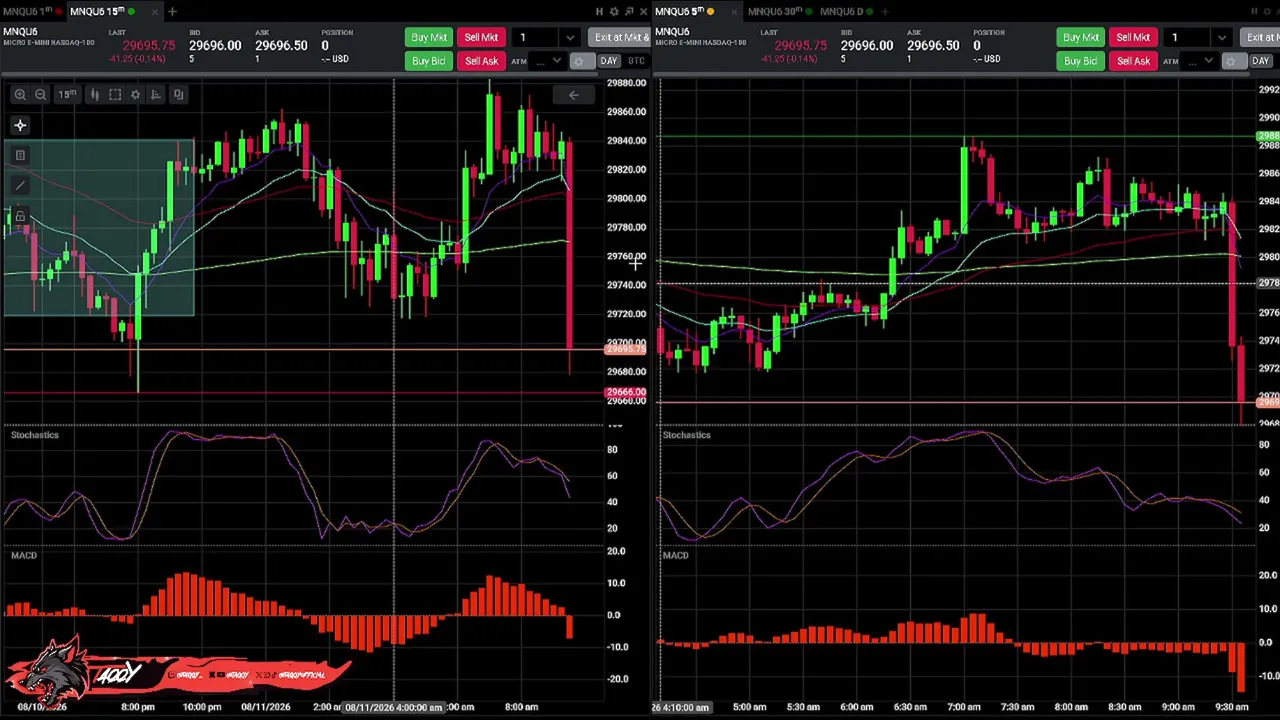The image size is (1280, 720).
Task: Click Buy Mkt in left panel
Action: tap(428, 38)
